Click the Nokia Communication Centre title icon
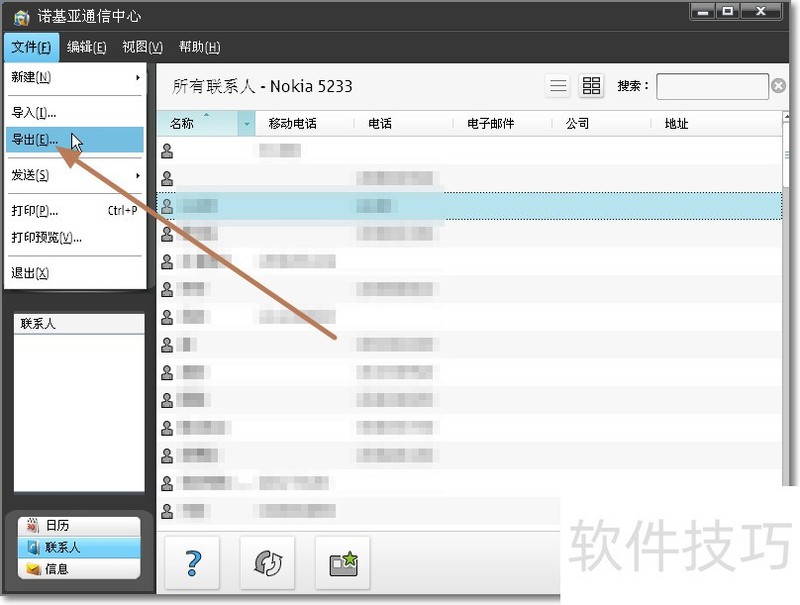Viewport: 800px width, 605px height. (x=21, y=17)
